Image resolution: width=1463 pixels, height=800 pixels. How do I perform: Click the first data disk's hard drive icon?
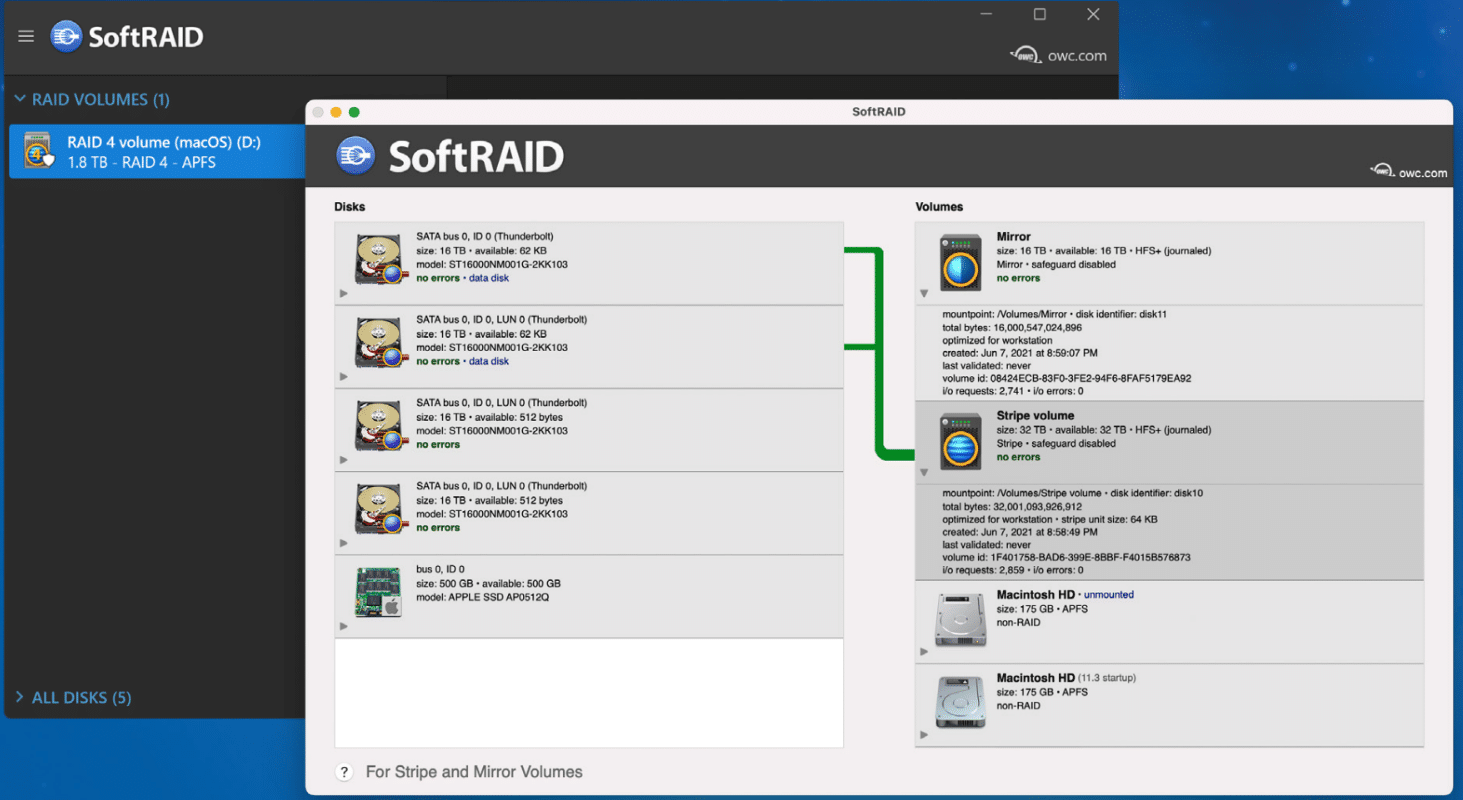379,260
